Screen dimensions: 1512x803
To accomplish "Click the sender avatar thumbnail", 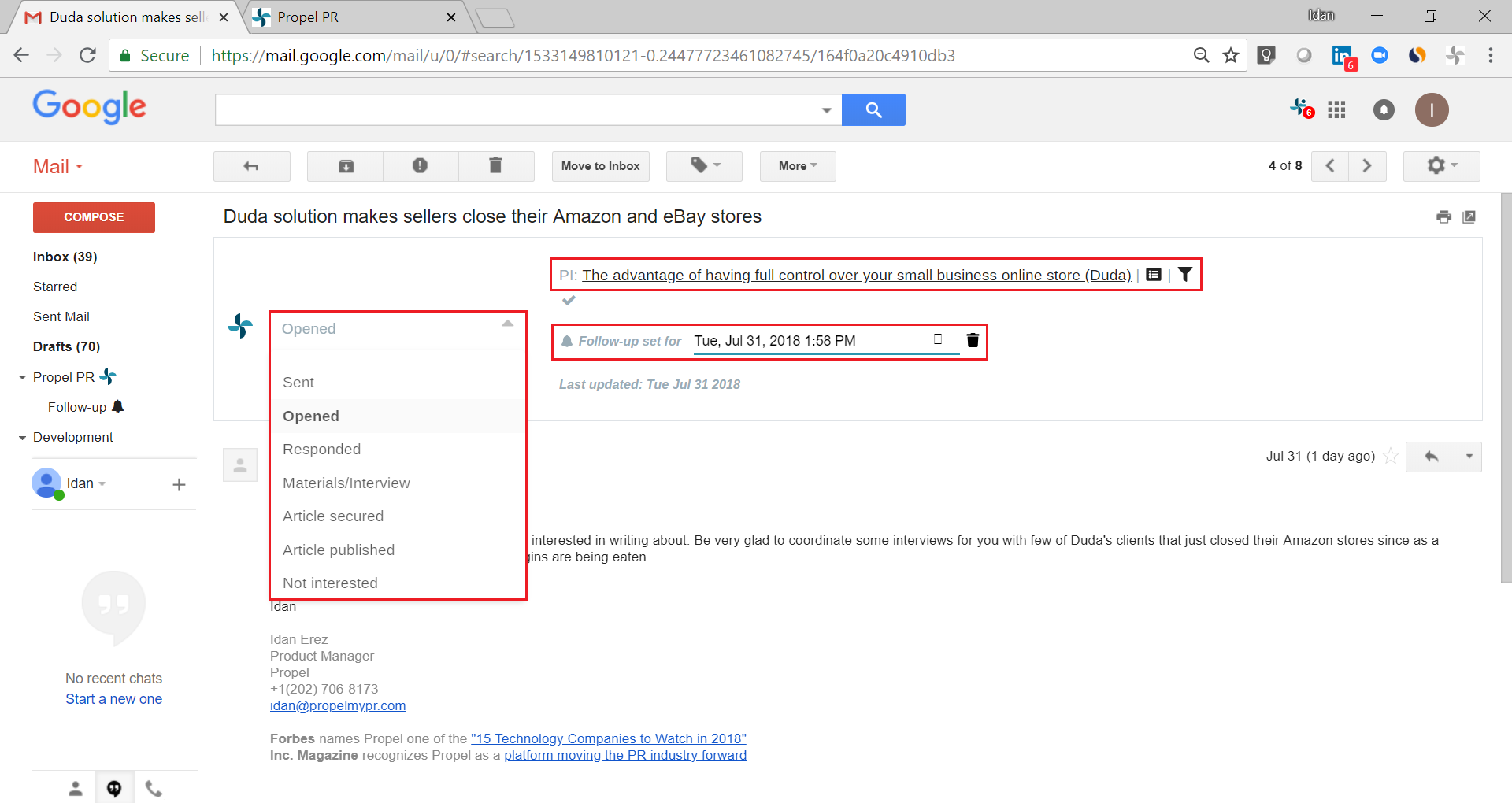I will point(240,464).
